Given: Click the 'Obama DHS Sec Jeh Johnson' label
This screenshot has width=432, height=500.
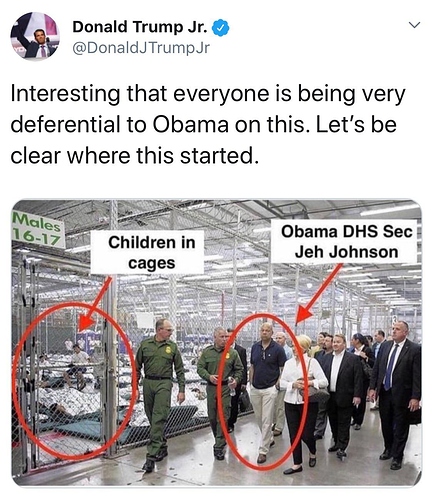Looking at the screenshot, I should point(346,241).
